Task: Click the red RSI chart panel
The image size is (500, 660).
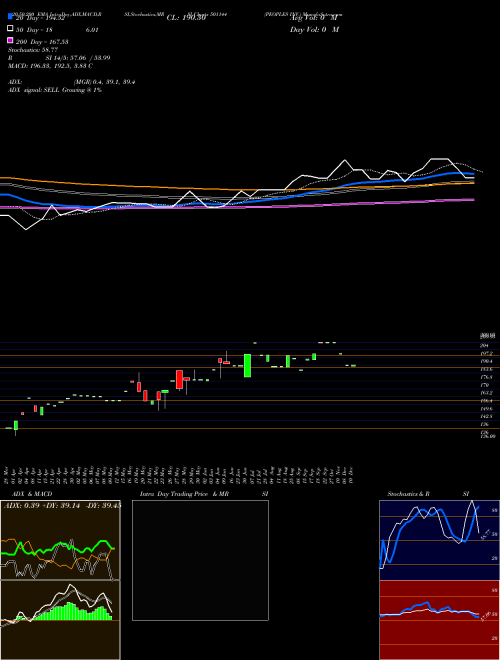Action: 439,620
